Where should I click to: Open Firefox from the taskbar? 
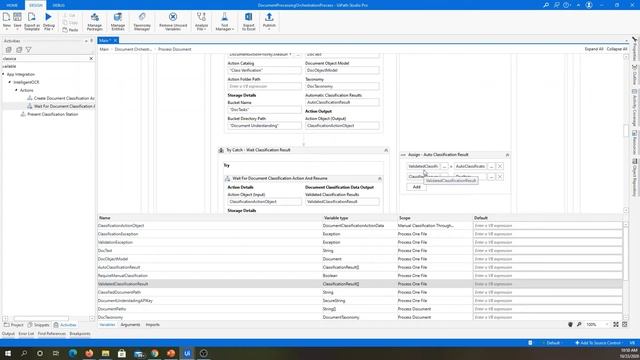[x=89, y=353]
